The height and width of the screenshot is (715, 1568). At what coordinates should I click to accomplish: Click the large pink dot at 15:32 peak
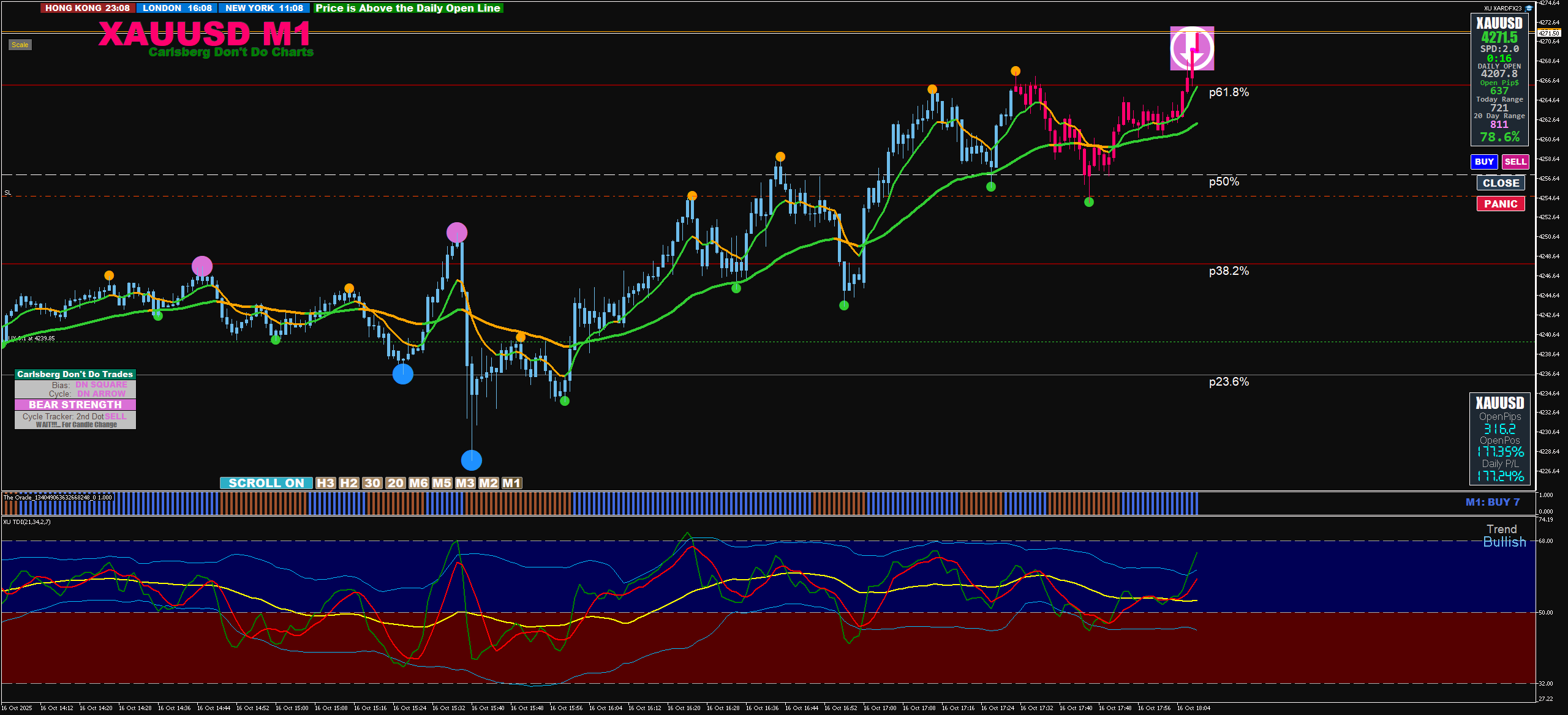click(457, 233)
